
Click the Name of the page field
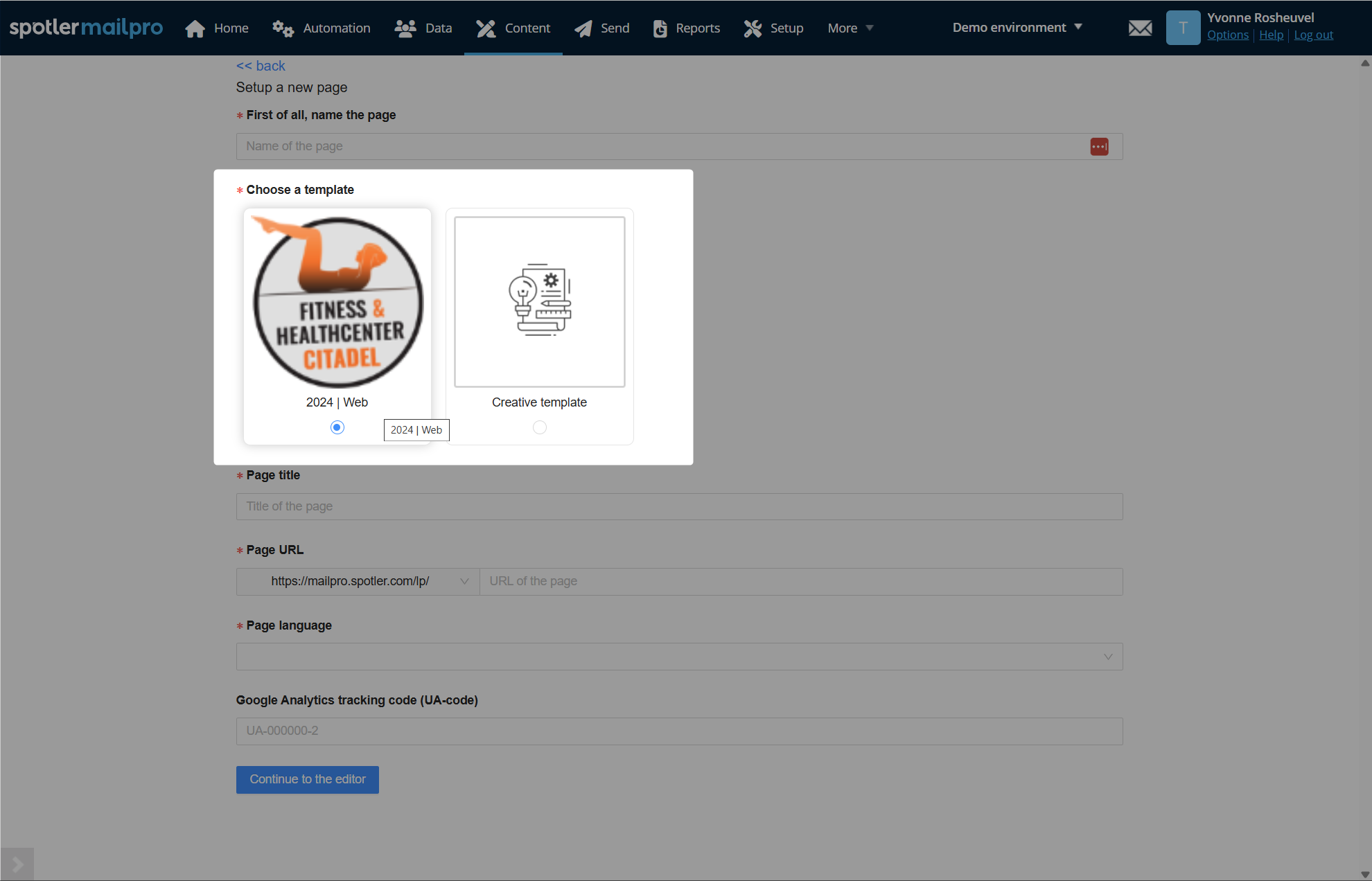point(679,147)
